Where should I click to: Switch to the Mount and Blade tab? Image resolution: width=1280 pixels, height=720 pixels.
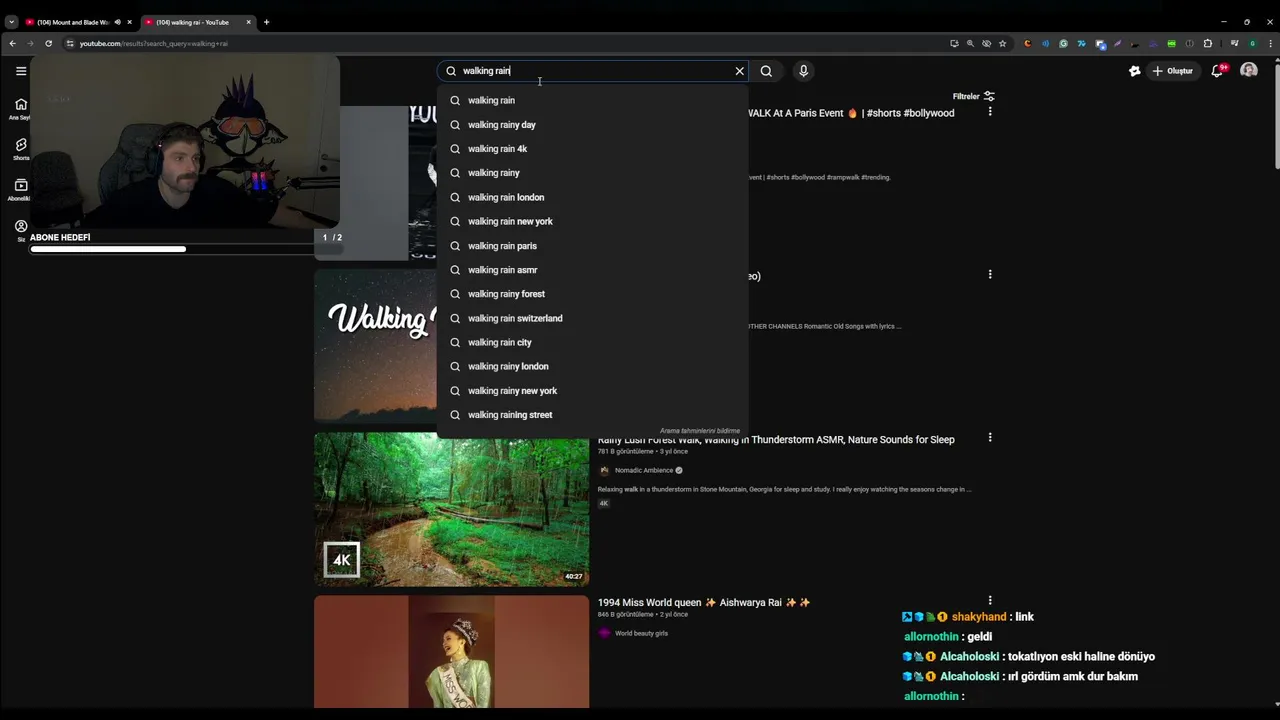point(72,22)
